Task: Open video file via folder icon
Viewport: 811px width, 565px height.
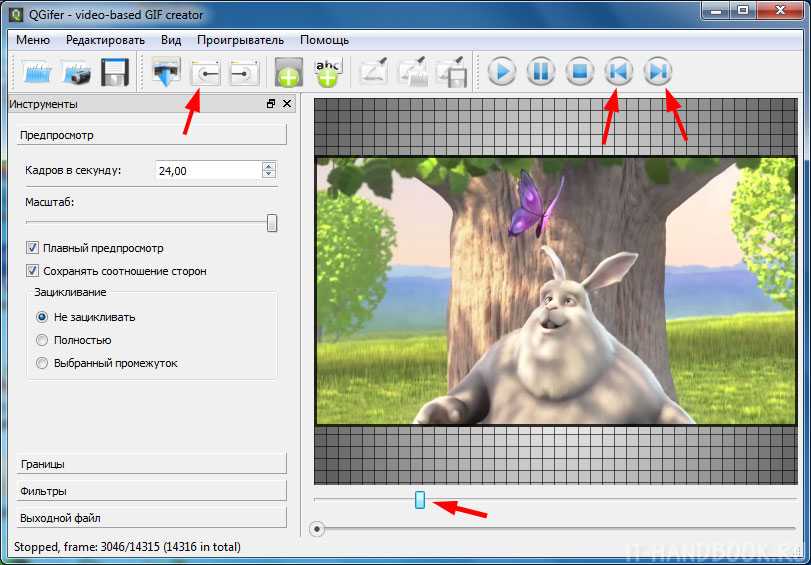Action: pos(38,71)
